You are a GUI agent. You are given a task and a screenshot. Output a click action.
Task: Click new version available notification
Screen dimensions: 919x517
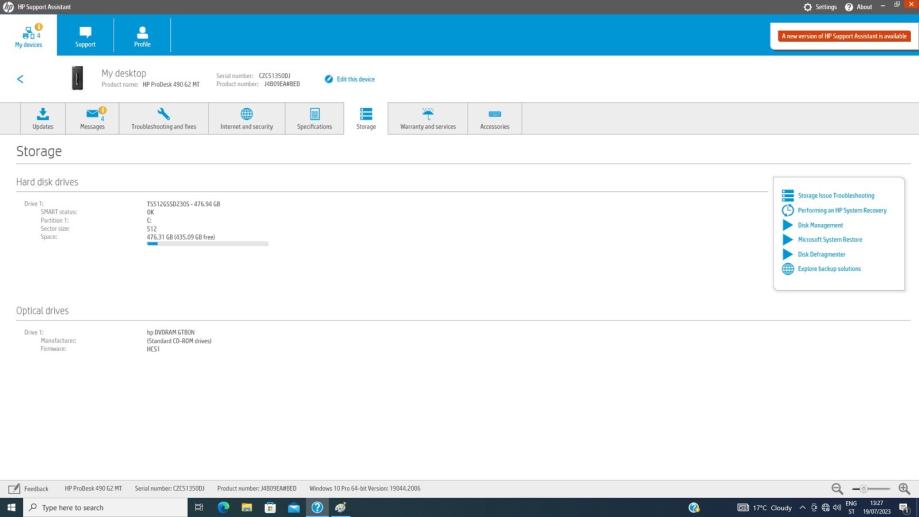pos(844,36)
